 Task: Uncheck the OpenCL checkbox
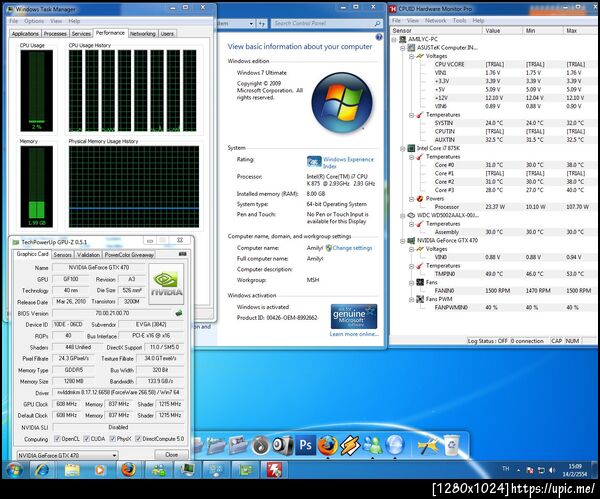57,439
